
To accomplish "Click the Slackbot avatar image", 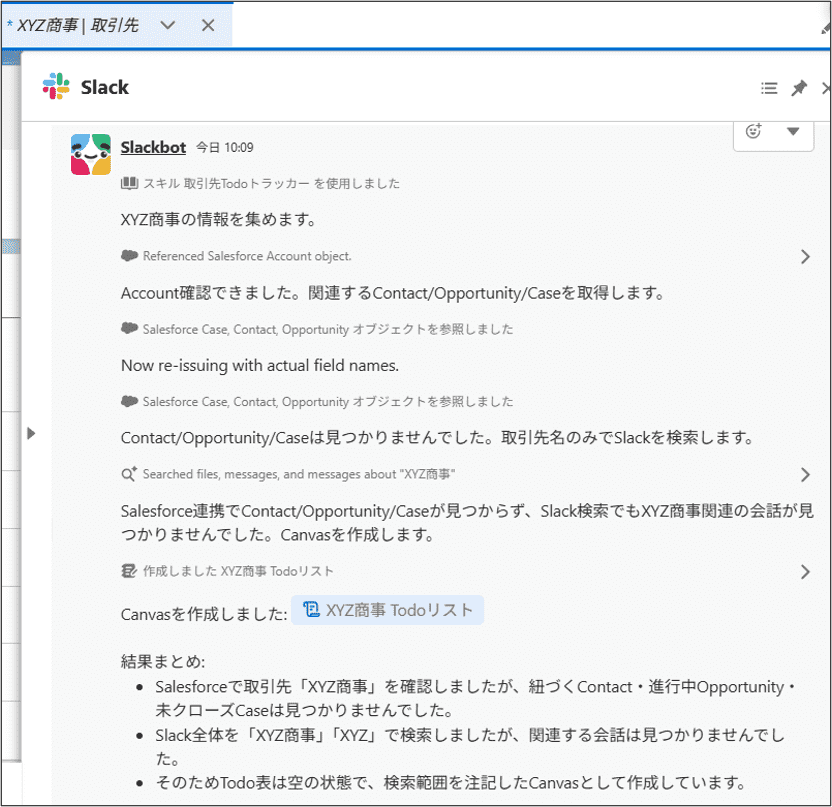I will coord(91,154).
